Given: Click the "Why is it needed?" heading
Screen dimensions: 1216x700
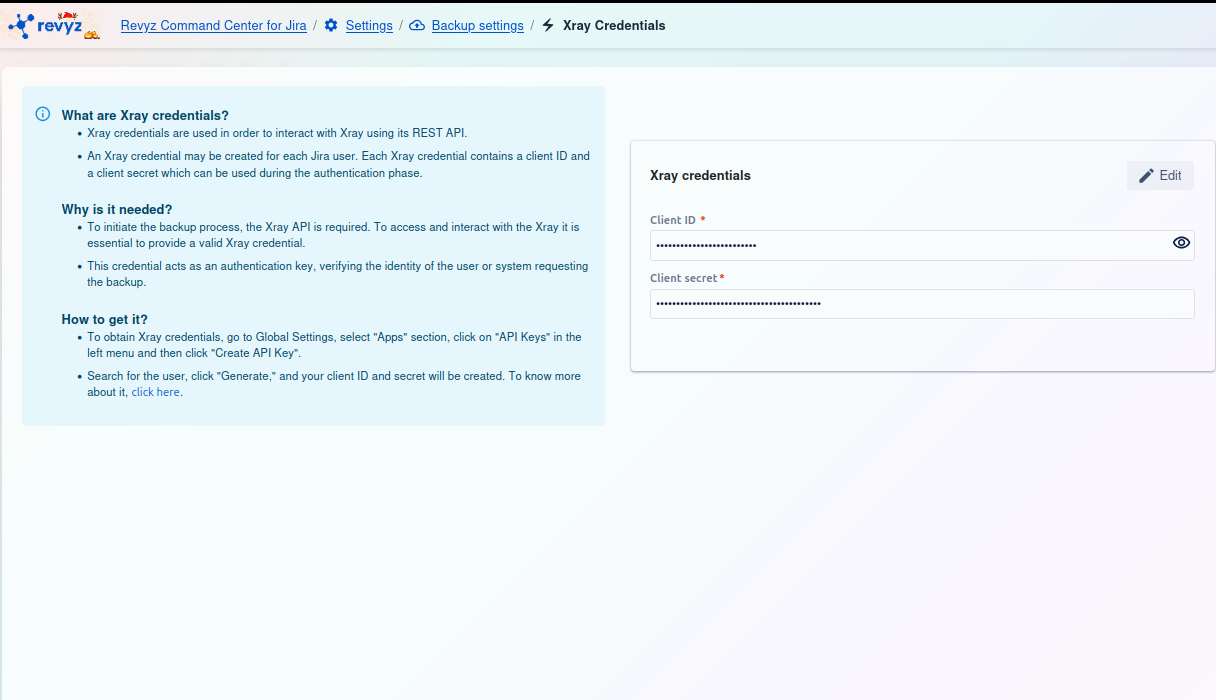Looking at the screenshot, I should (116, 209).
